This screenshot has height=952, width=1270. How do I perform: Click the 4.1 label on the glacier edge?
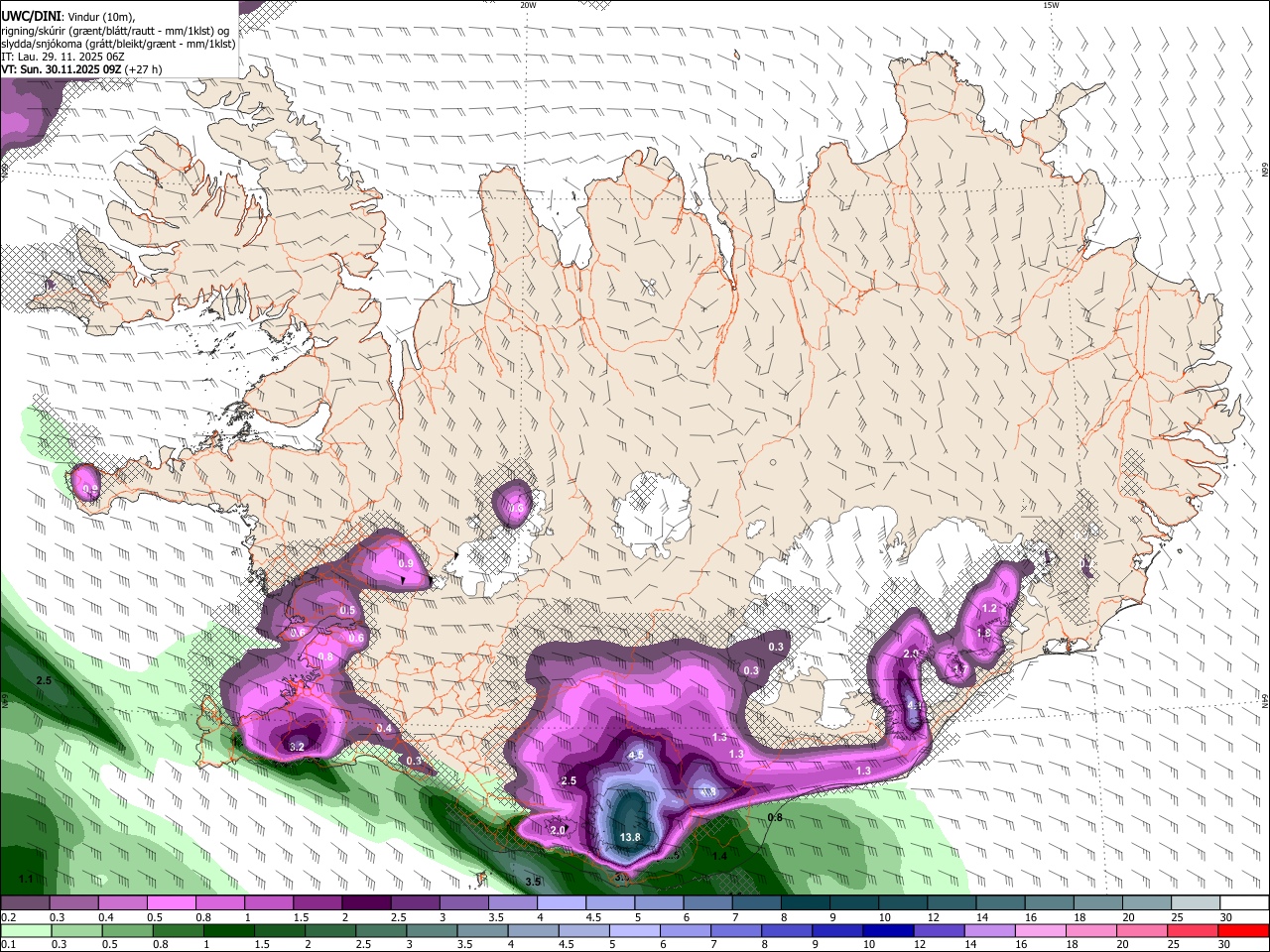click(x=915, y=705)
